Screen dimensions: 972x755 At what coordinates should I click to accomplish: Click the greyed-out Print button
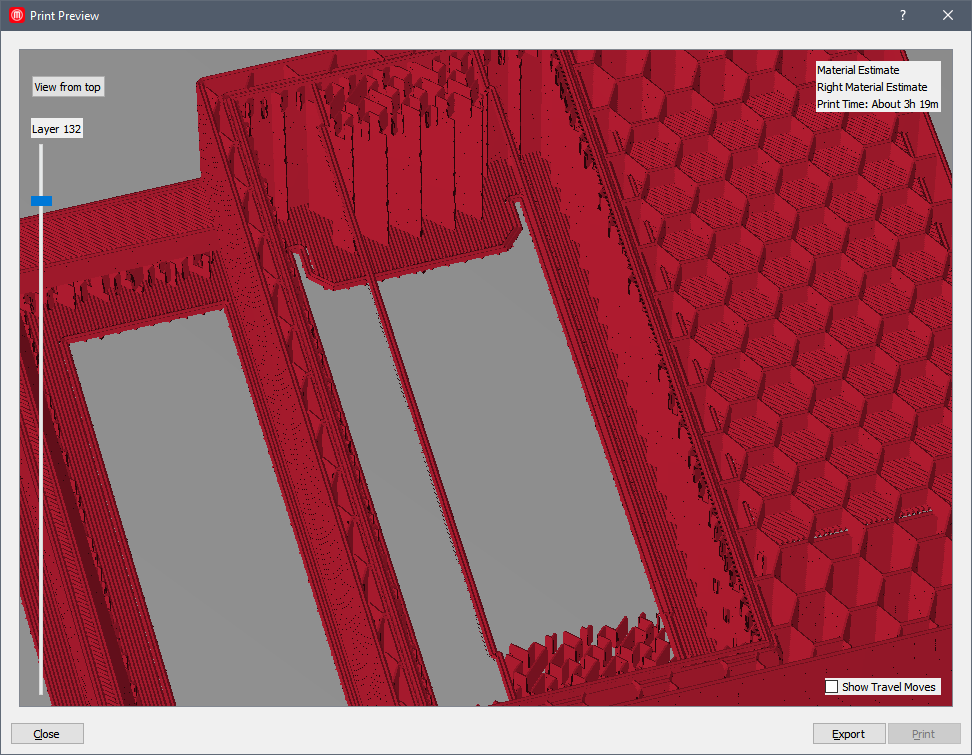coord(923,734)
